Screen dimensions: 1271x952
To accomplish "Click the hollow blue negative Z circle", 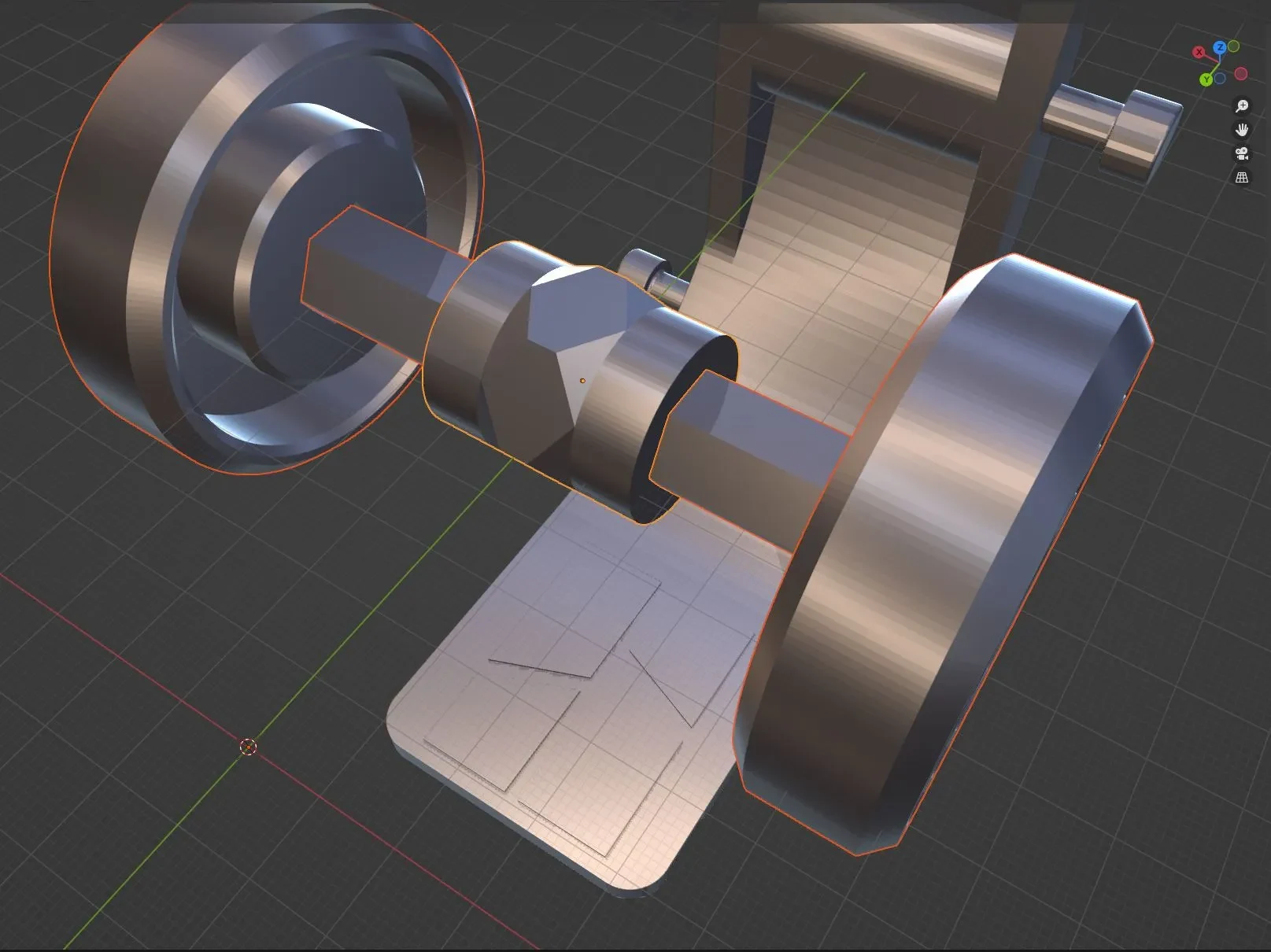I will [1220, 79].
